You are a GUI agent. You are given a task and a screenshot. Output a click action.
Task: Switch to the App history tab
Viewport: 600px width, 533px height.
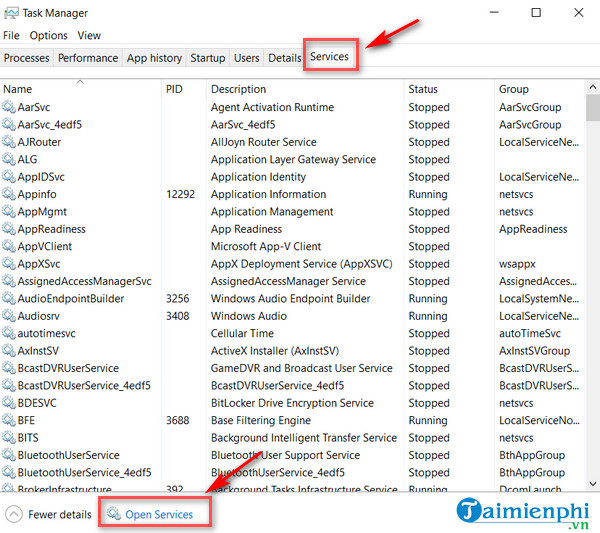(x=154, y=58)
